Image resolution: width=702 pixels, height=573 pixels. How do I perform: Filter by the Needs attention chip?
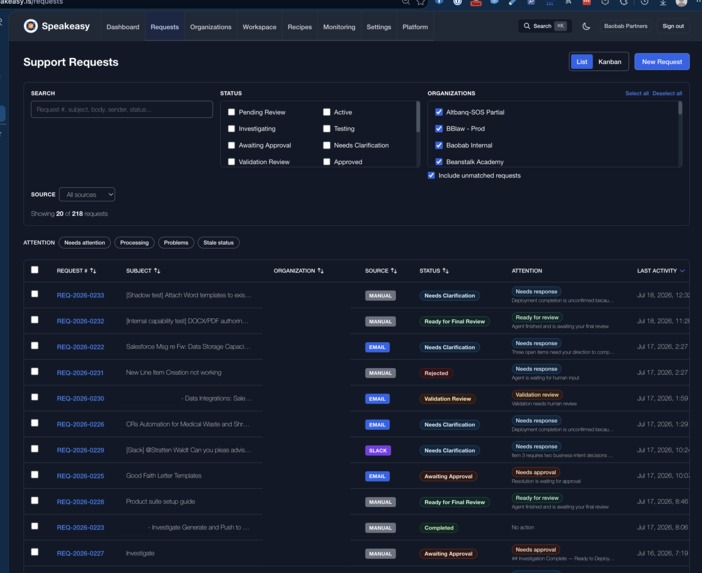[x=85, y=243]
